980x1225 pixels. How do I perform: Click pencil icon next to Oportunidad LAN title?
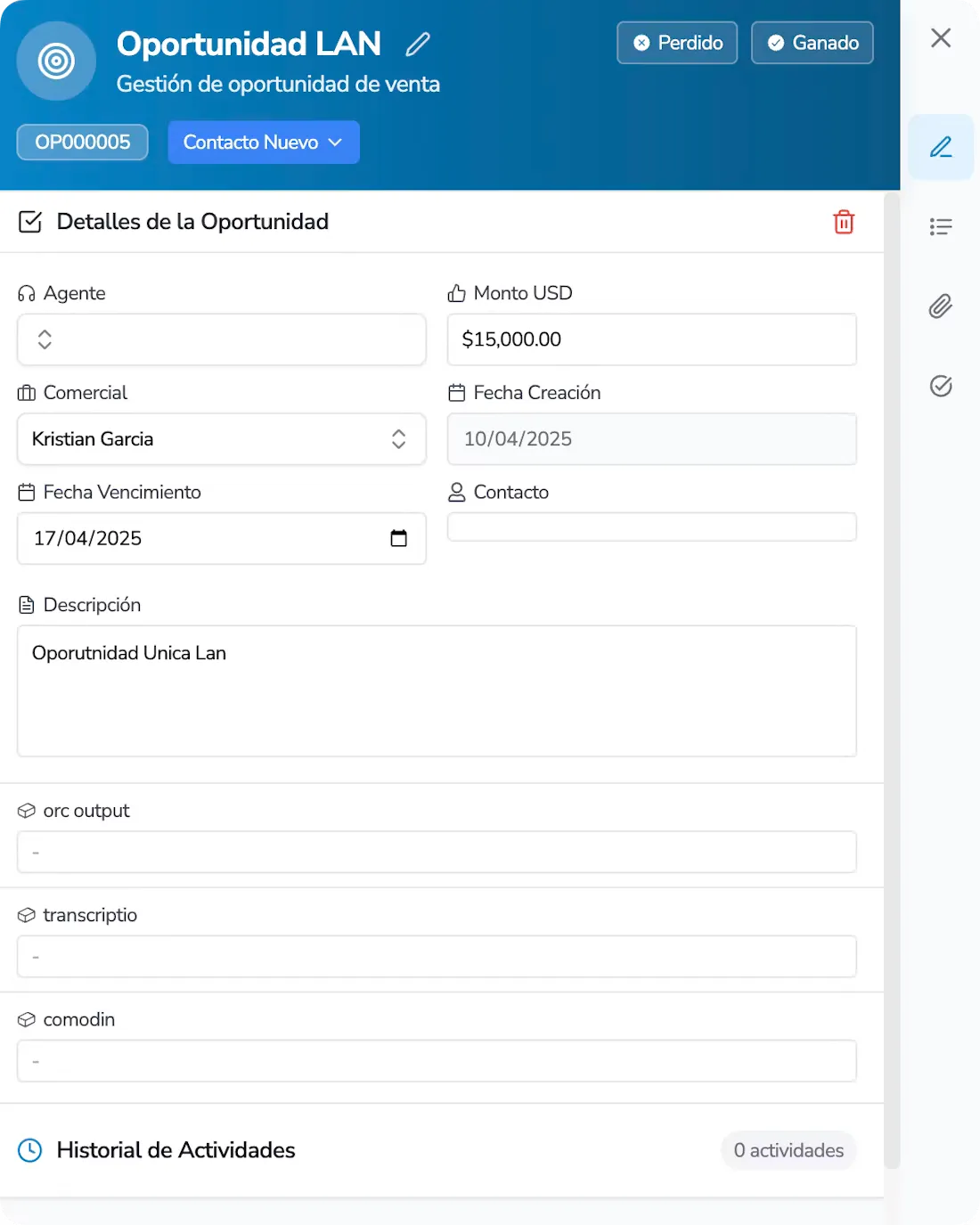pos(417,44)
